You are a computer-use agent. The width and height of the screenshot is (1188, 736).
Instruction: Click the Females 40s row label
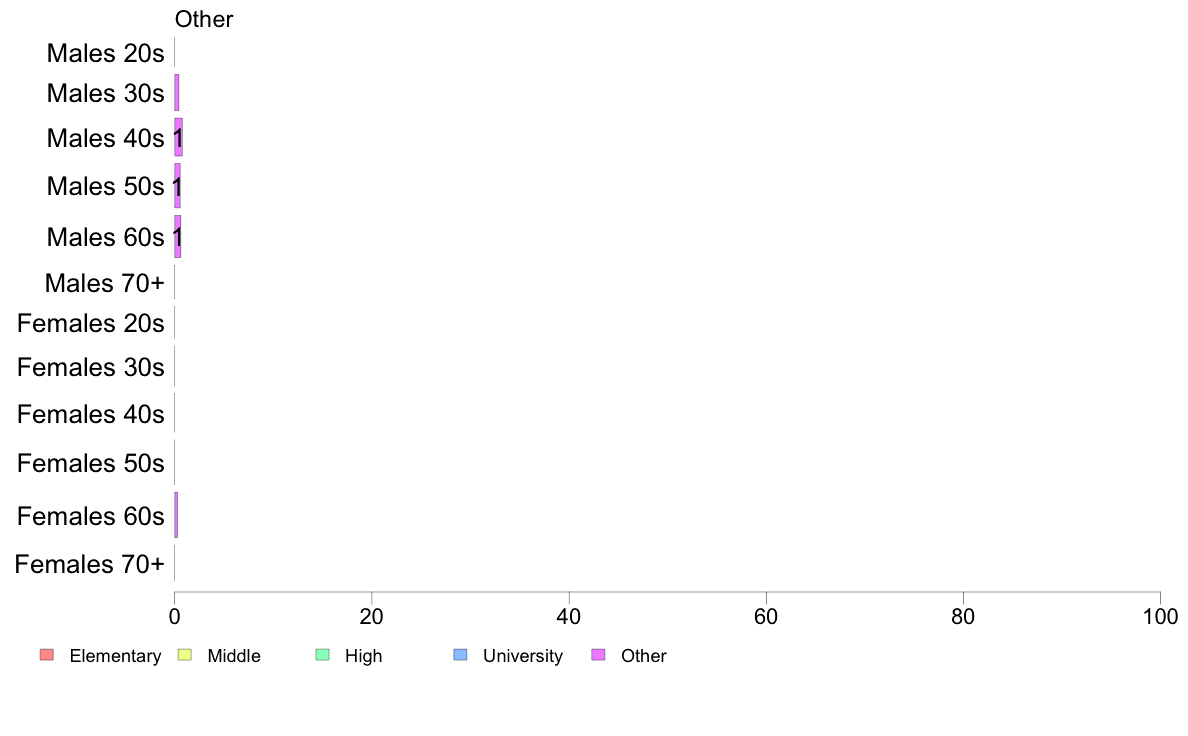click(91, 414)
